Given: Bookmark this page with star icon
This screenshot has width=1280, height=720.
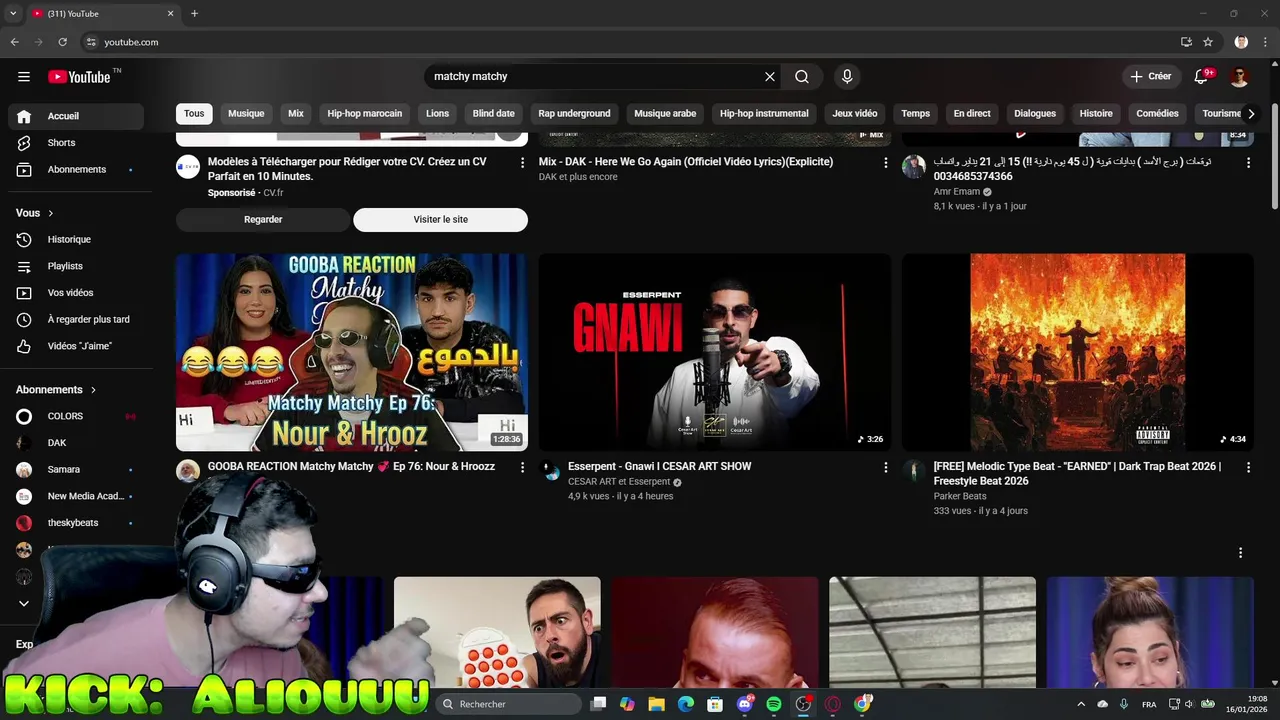Looking at the screenshot, I should [1208, 42].
